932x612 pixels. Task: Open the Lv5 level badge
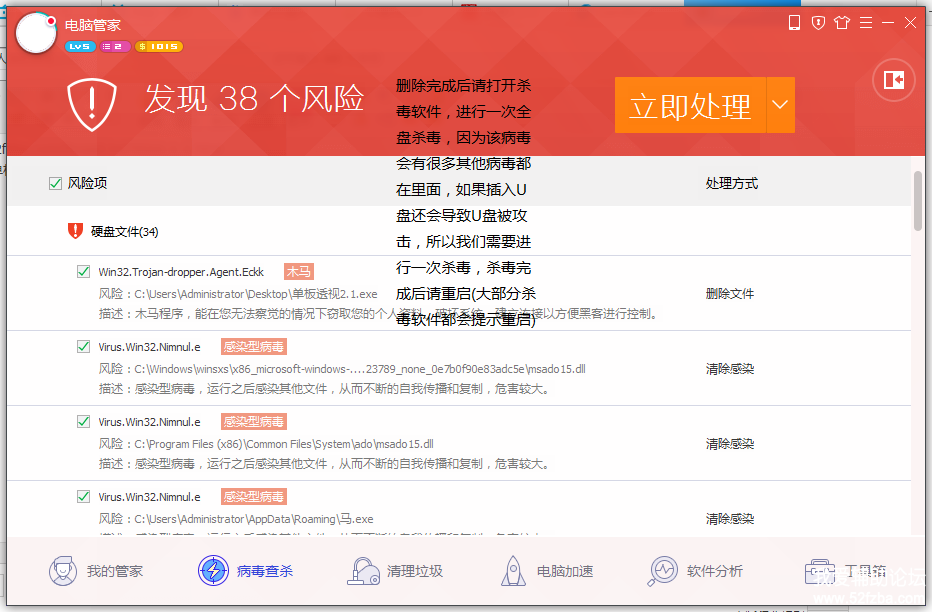pos(80,46)
